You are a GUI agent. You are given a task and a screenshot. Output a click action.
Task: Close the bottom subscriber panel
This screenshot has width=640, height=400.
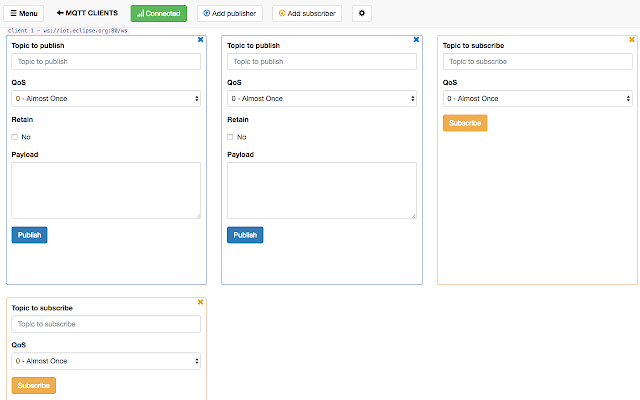(x=200, y=302)
